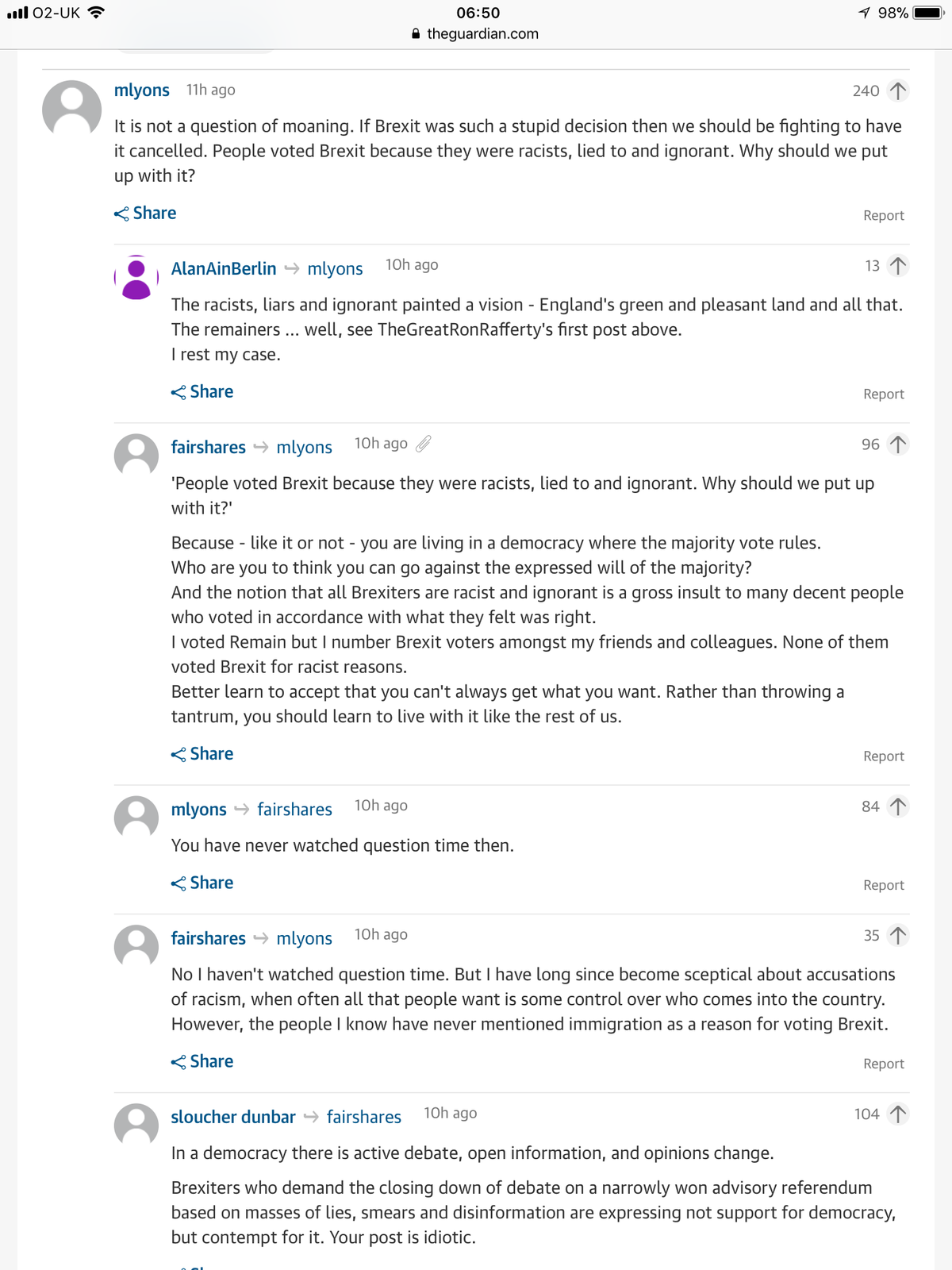This screenshot has width=952, height=1270.
Task: Open the 11h ago timestamp on mlyons' comment
Action: coord(211,90)
